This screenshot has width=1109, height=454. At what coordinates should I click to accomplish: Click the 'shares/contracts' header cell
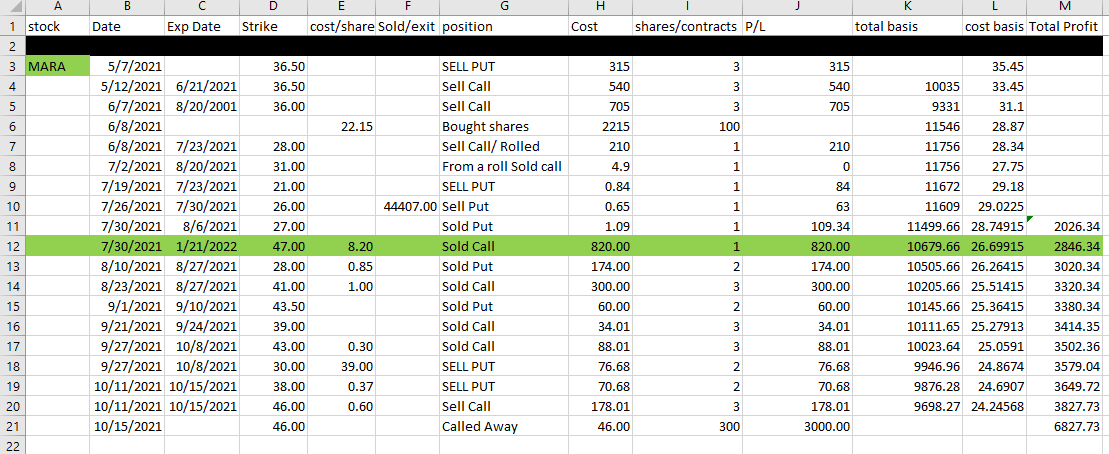point(685,26)
